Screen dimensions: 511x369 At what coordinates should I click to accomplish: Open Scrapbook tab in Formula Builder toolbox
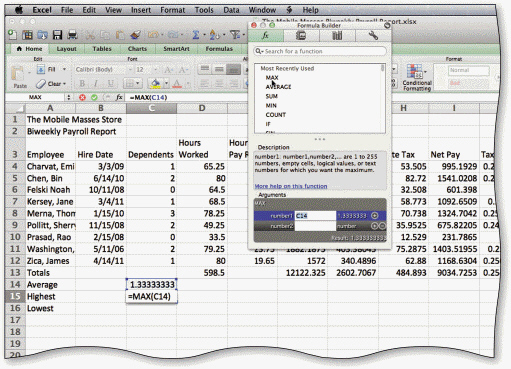point(301,35)
